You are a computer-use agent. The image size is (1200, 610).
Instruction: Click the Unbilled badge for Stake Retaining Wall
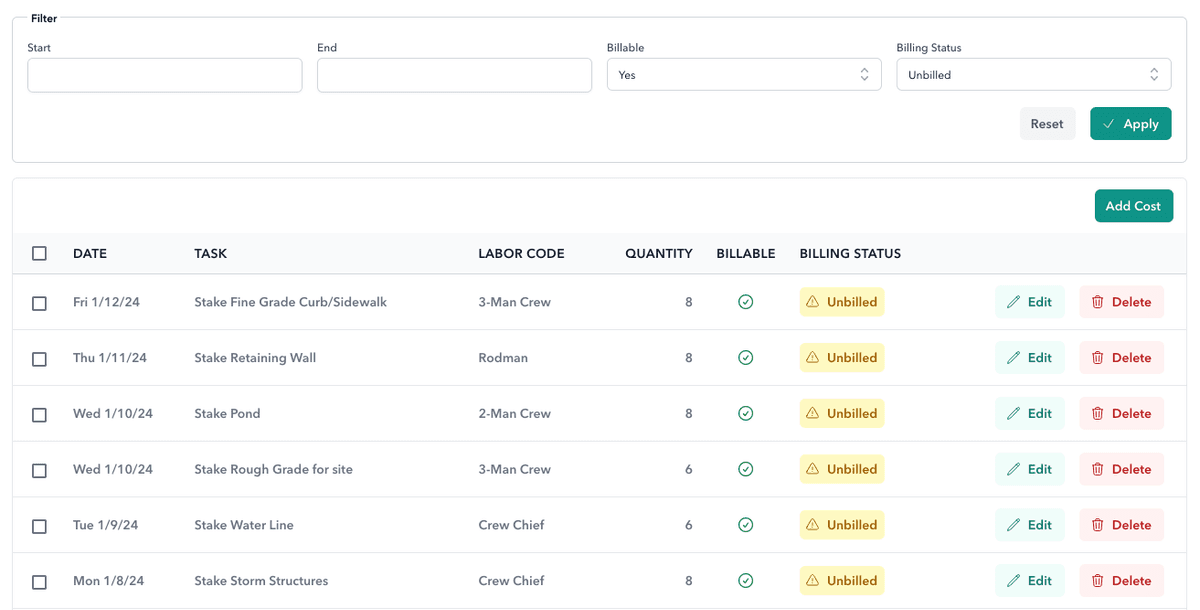(x=841, y=357)
